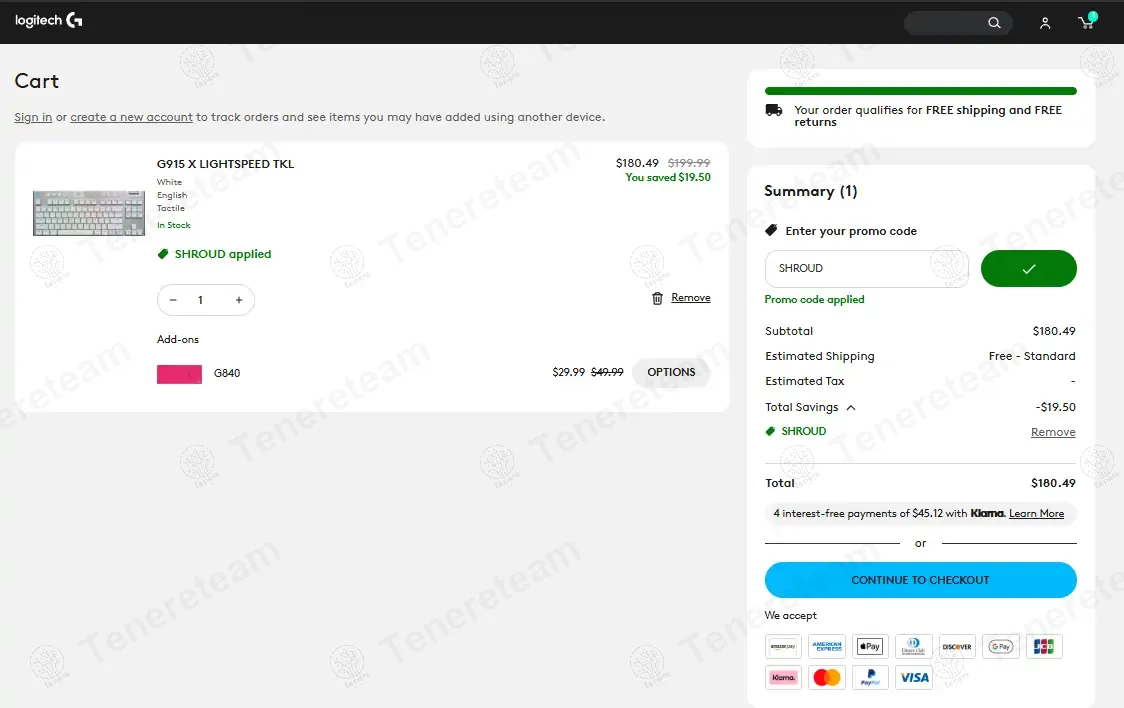Apply promo code with green checkmark button
Screen dimensions: 1124x708
click(1028, 269)
